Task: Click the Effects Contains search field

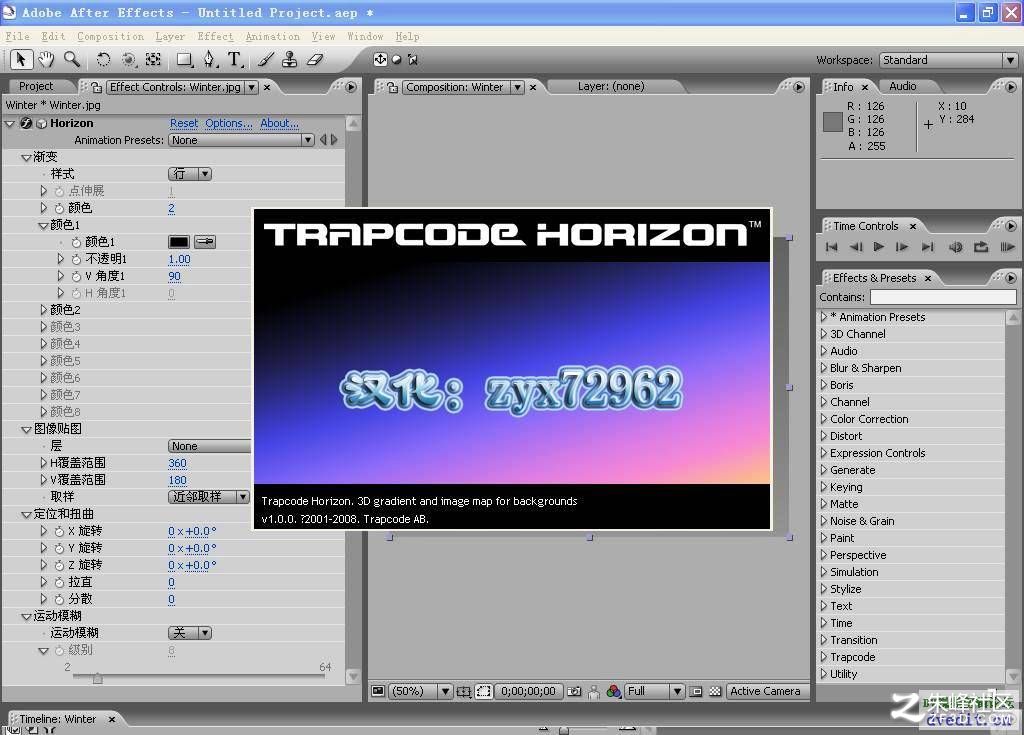Action: tap(943, 297)
